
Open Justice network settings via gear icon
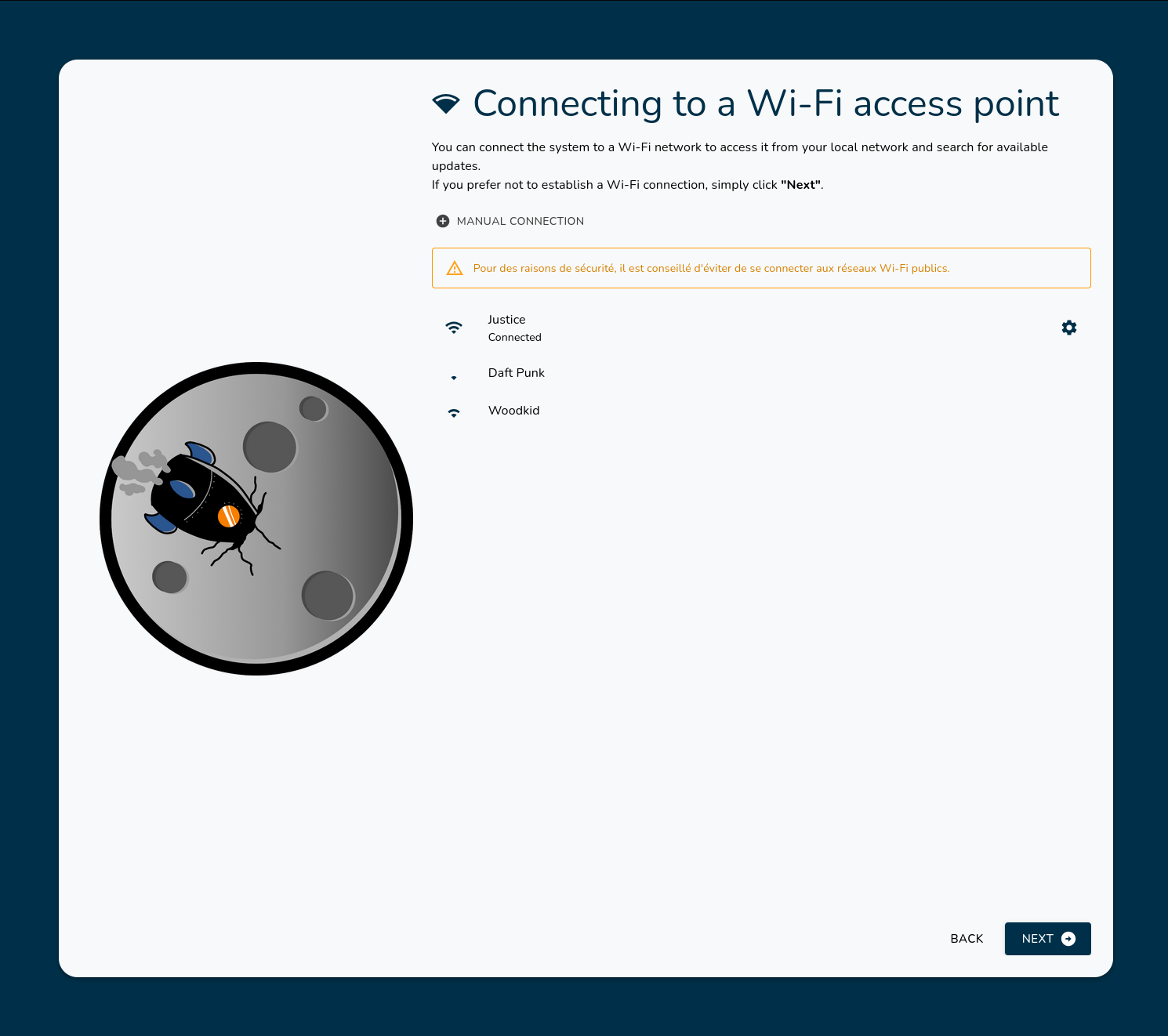1069,328
